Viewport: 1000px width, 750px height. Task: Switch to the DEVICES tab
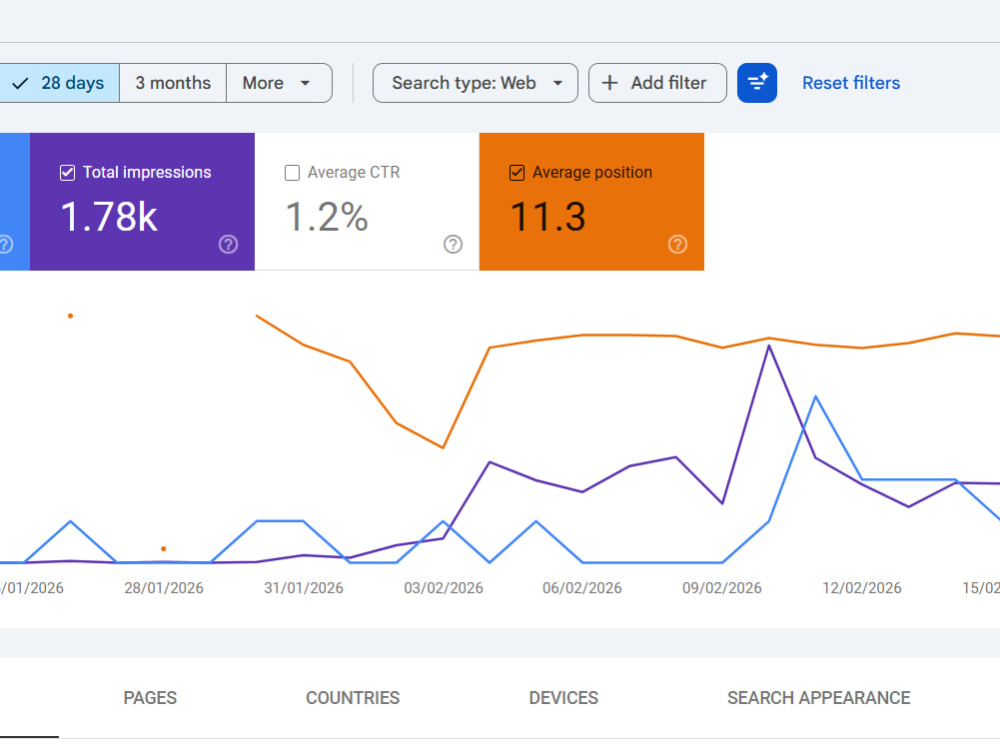pos(564,698)
